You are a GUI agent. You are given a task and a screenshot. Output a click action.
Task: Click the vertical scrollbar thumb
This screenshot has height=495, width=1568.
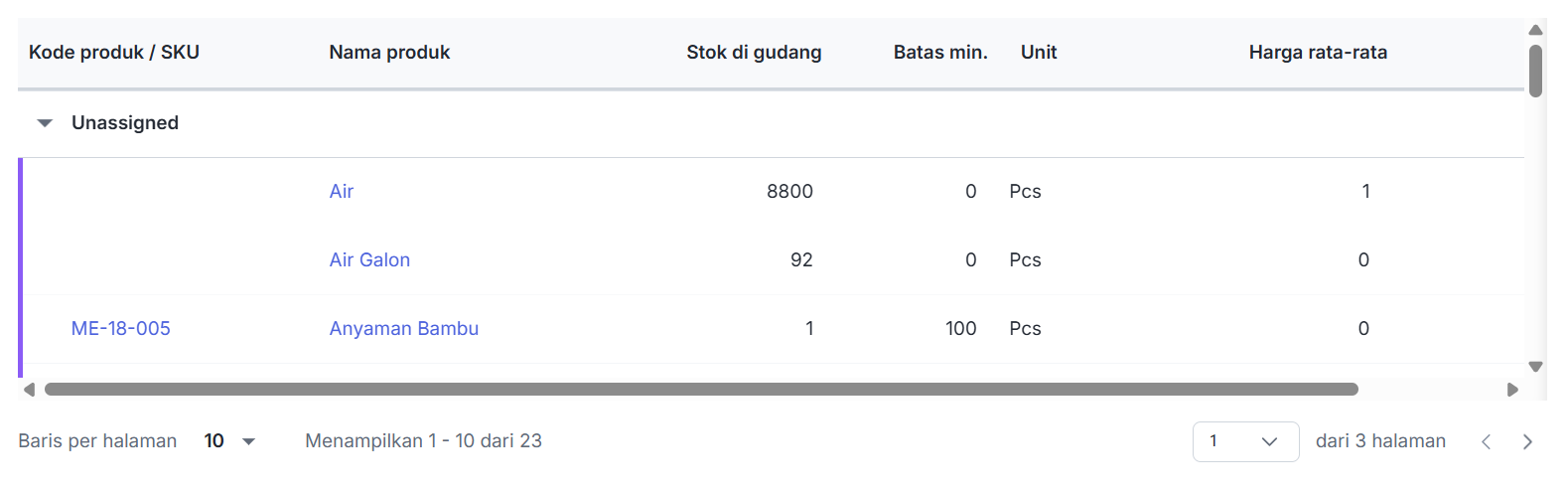coord(1535,71)
